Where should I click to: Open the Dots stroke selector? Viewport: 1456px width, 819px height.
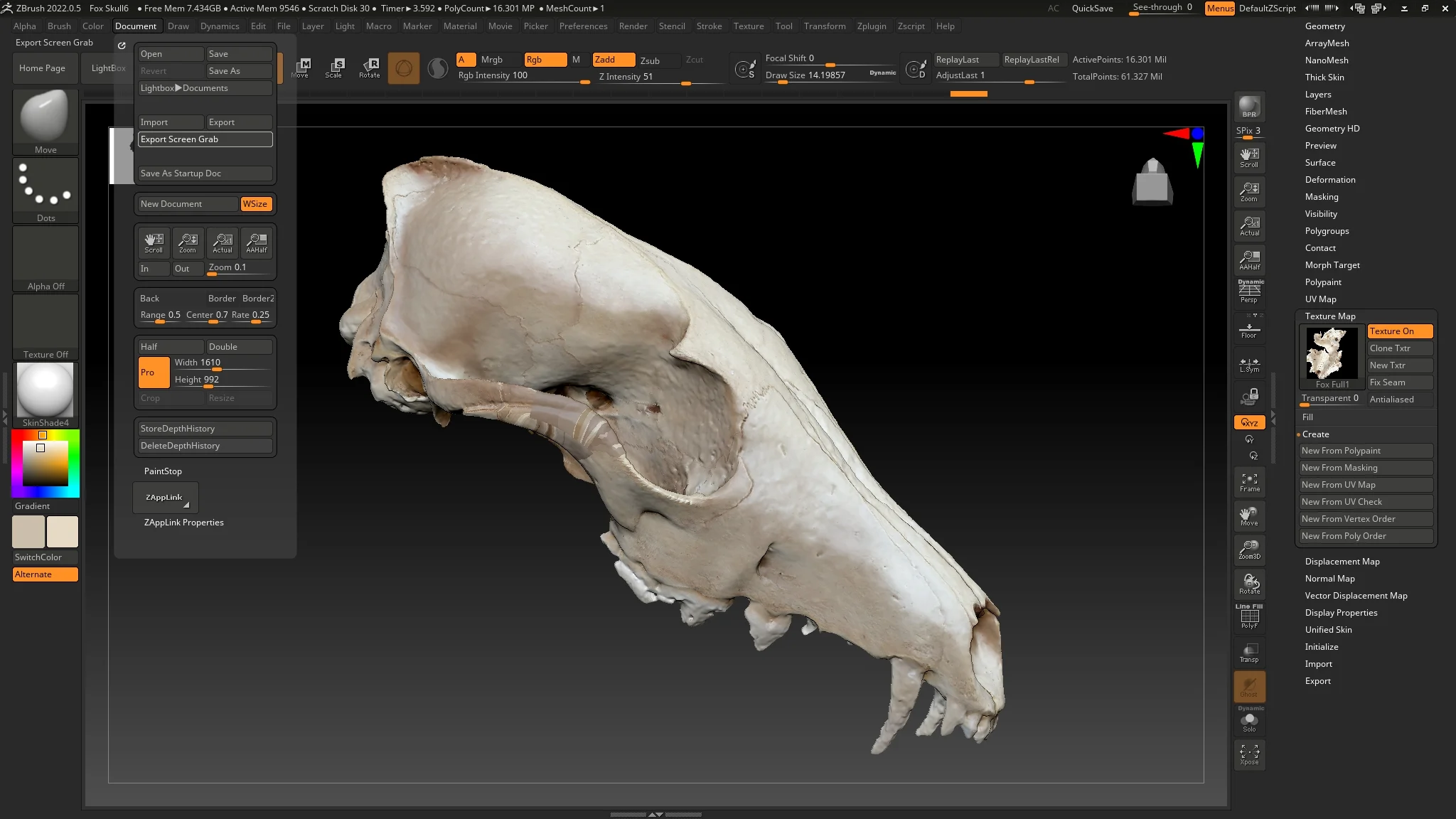point(45,190)
